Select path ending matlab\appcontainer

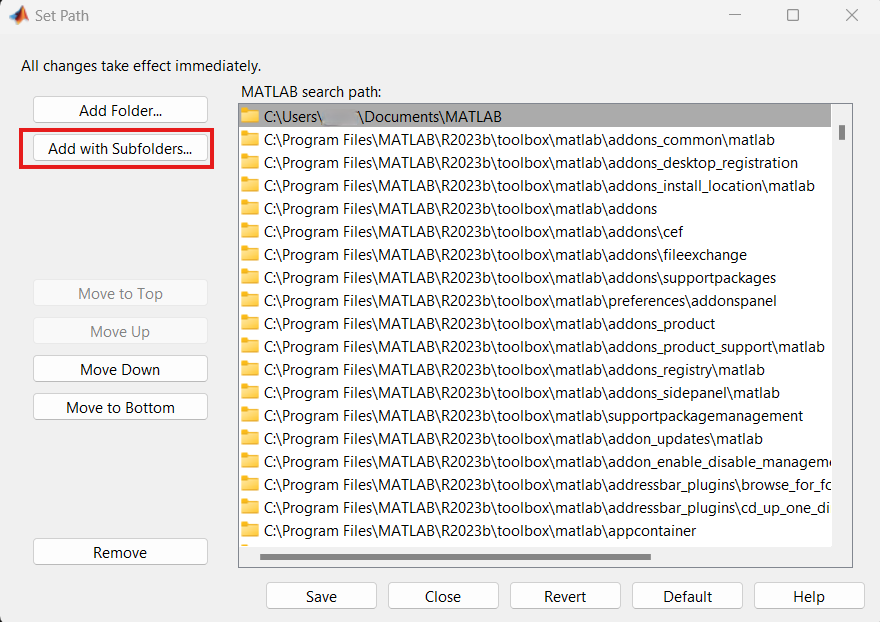(x=535, y=530)
